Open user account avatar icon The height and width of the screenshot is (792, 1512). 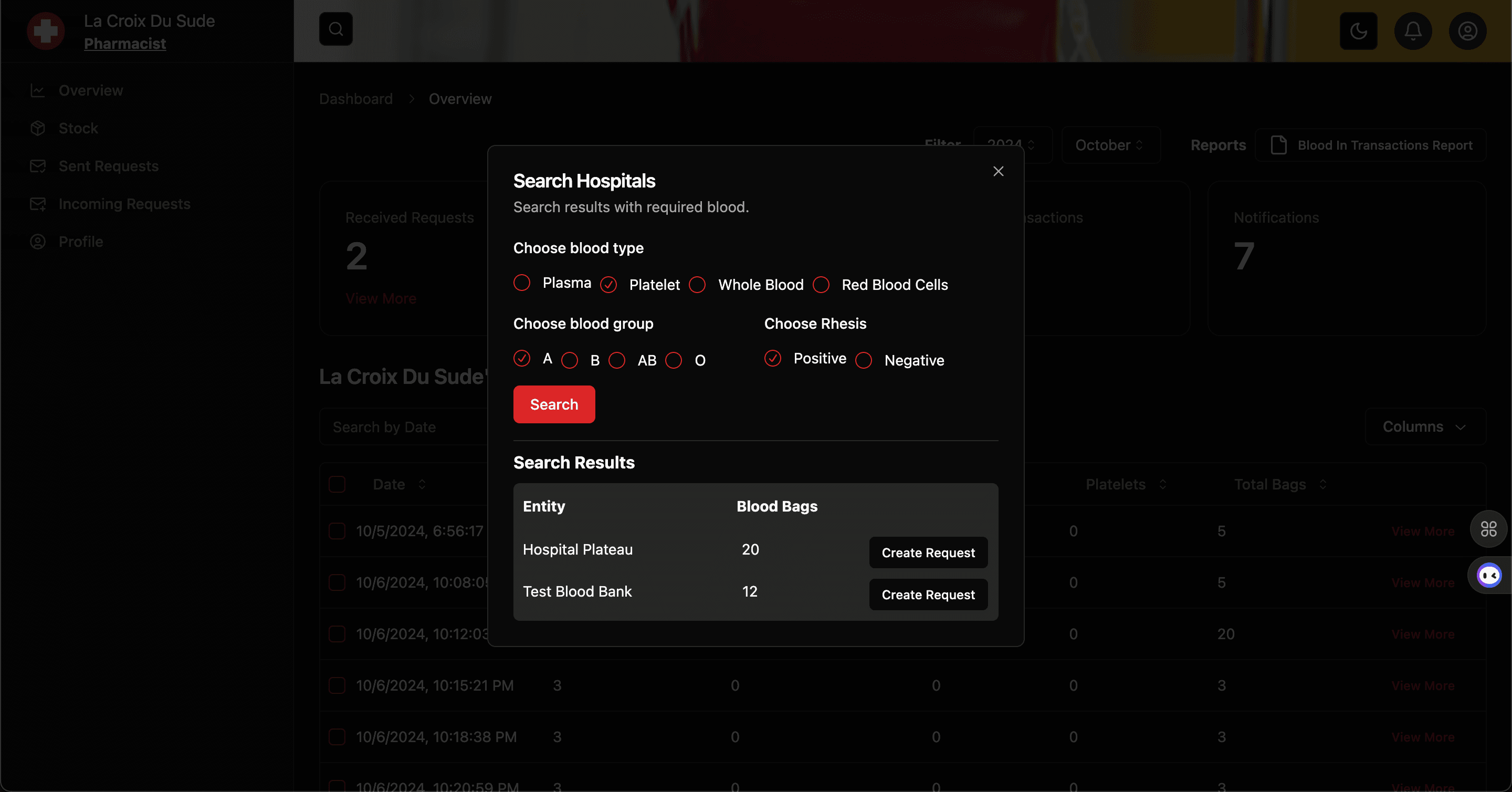(1467, 30)
